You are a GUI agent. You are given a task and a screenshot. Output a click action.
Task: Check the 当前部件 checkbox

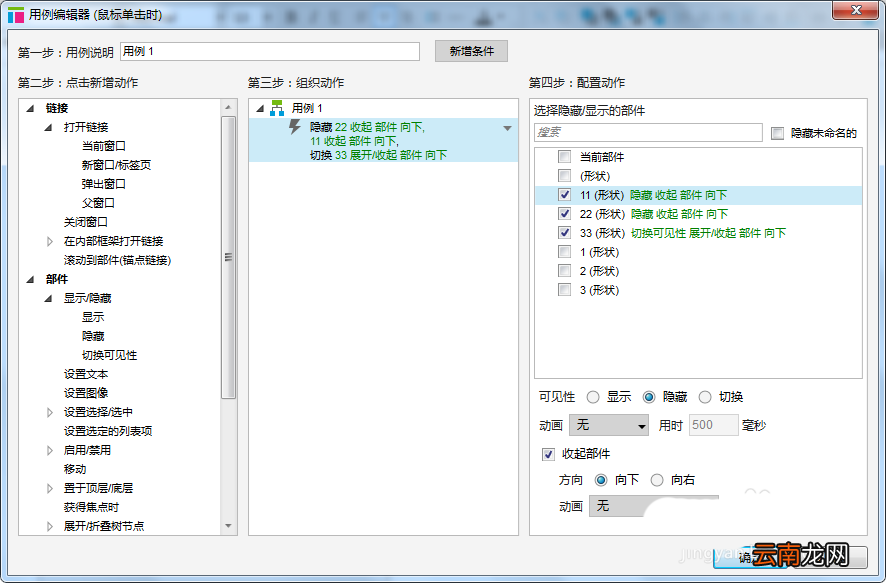(564, 156)
